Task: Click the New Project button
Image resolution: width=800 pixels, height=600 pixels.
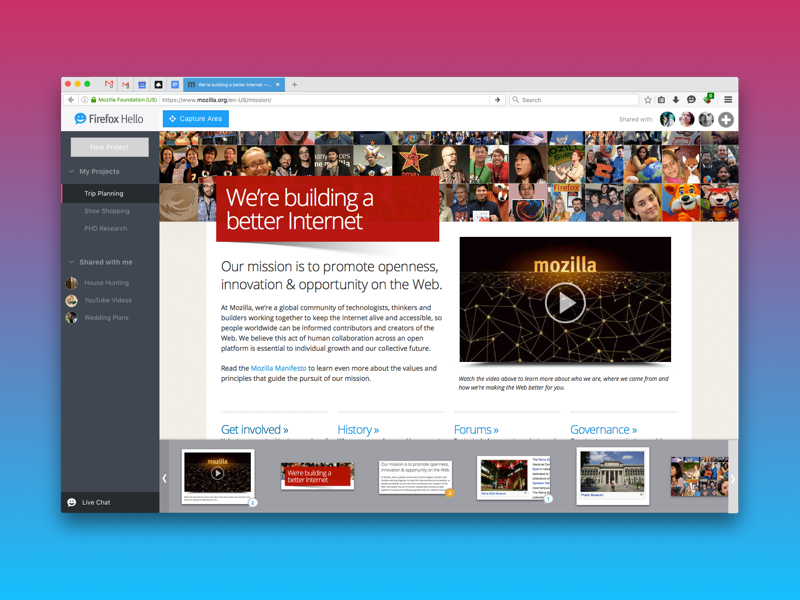Action: click(x=110, y=147)
